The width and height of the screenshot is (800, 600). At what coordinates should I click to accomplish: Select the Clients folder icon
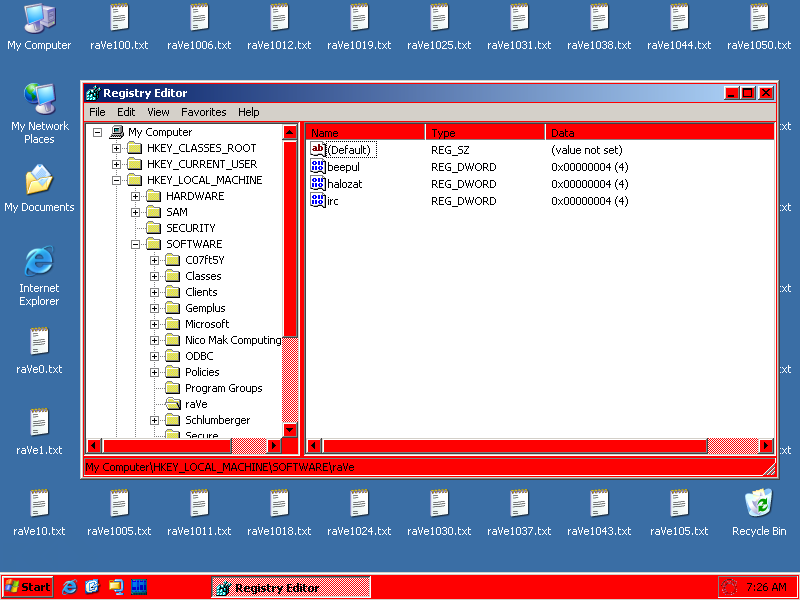[173, 292]
